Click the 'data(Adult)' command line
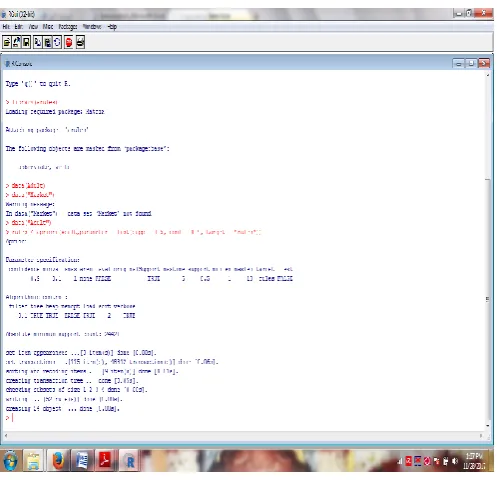Viewport: 497px width, 480px height. (25, 186)
